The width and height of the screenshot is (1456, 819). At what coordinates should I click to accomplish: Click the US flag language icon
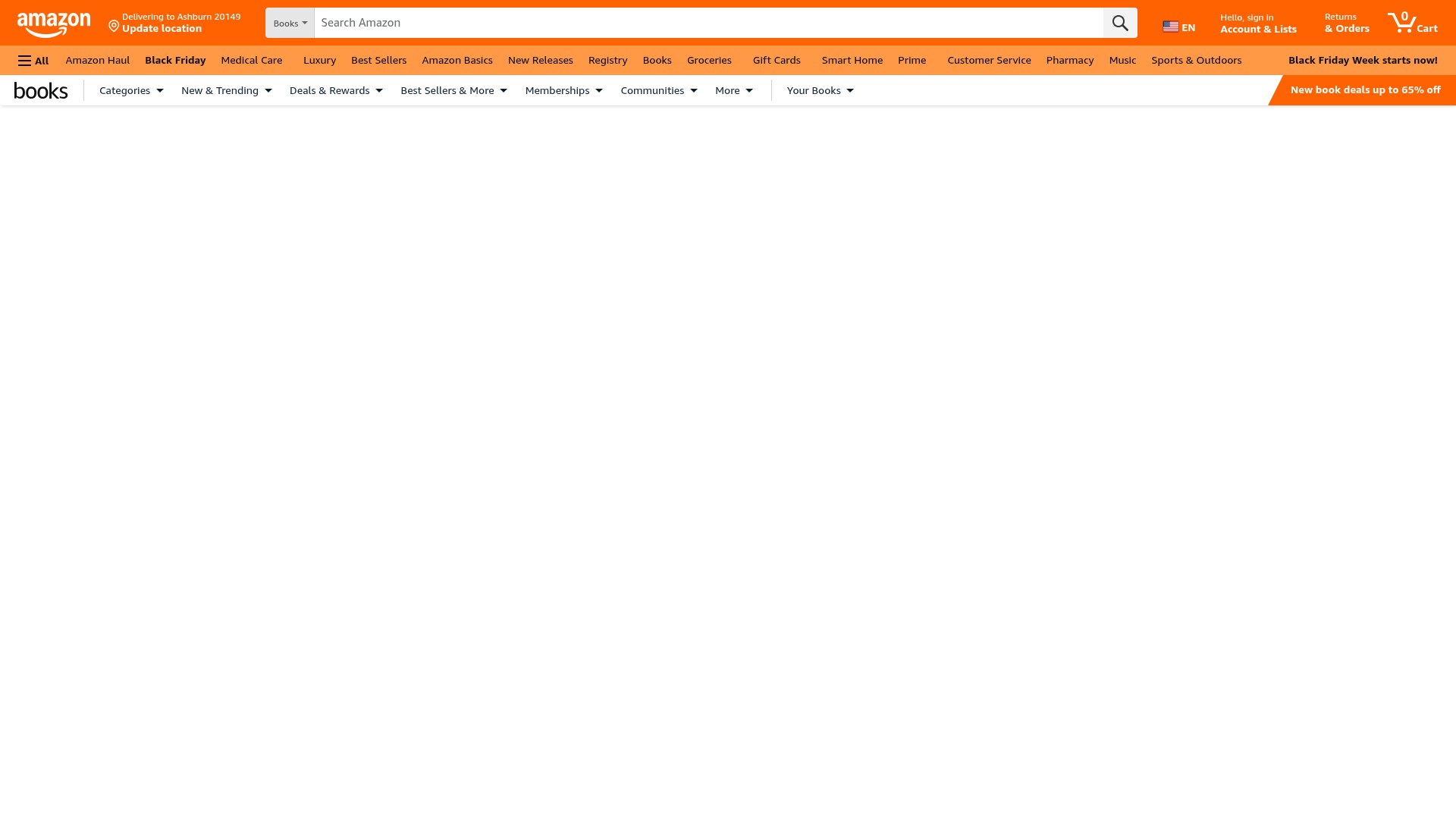(x=1171, y=27)
